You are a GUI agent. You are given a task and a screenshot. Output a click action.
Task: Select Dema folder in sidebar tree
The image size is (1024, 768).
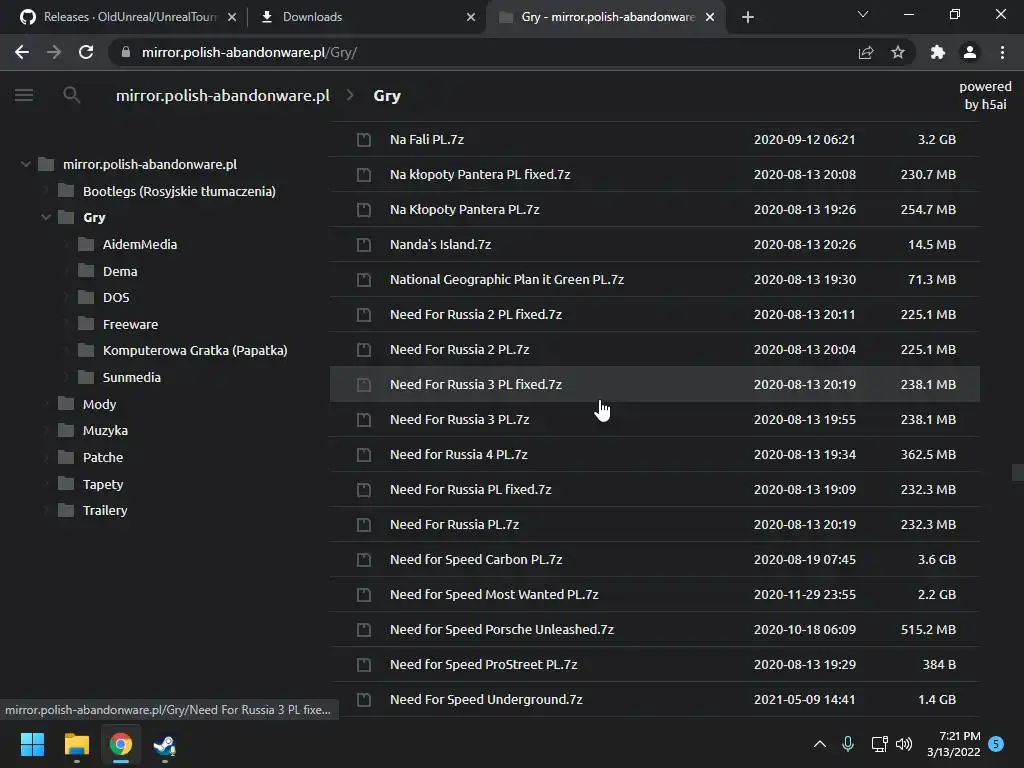tap(120, 271)
